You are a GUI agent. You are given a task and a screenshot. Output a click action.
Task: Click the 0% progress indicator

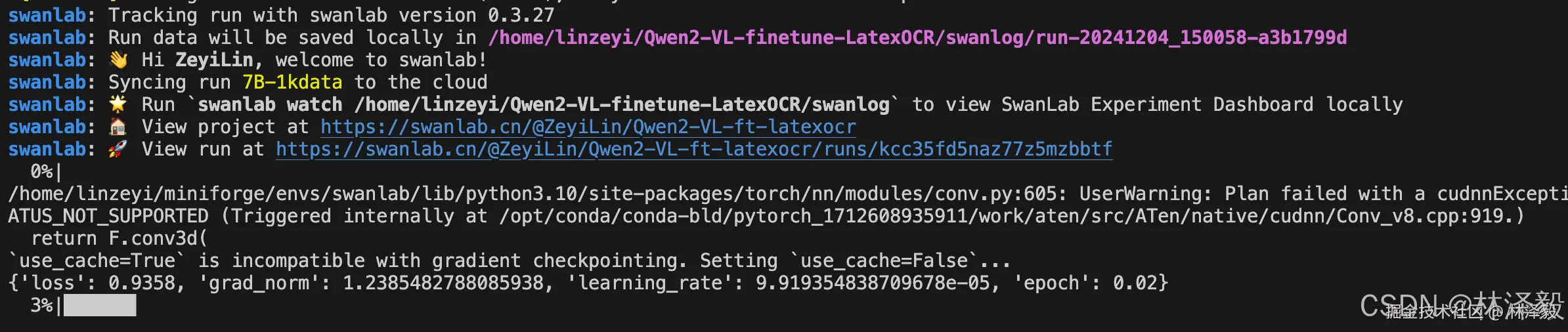(42, 171)
